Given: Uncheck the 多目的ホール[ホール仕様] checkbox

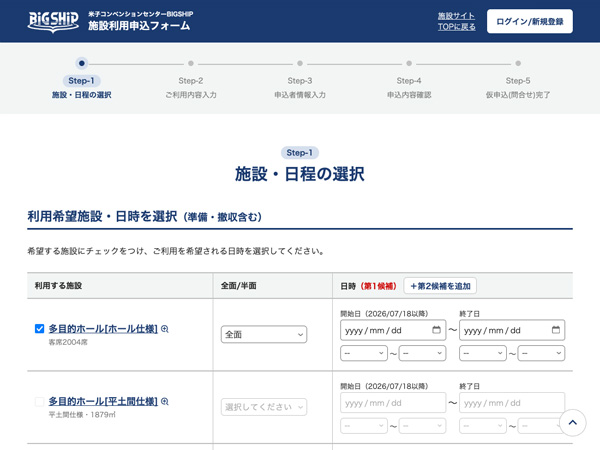Looking at the screenshot, I should point(39,329).
